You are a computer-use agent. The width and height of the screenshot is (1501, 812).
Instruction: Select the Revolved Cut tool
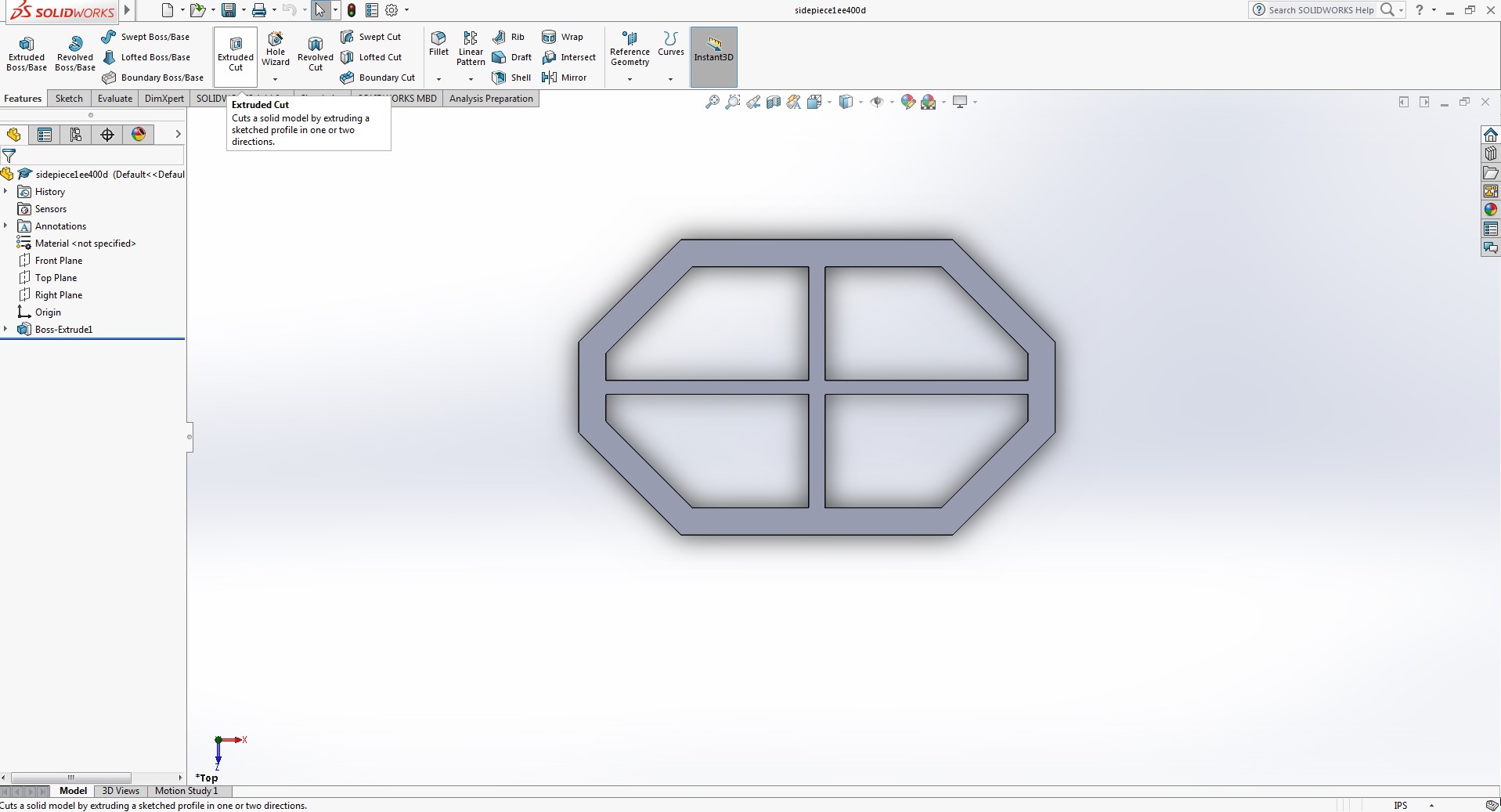click(316, 54)
